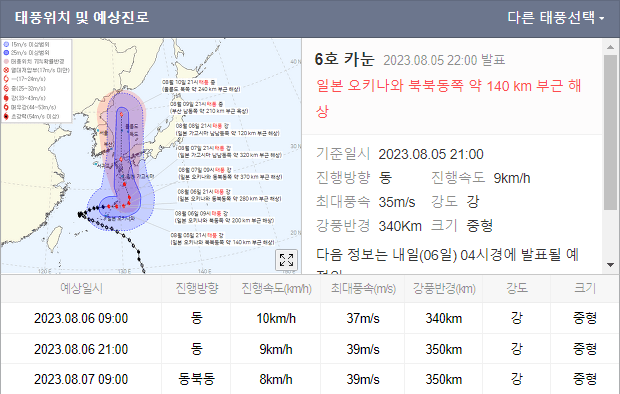Open the 다른 태풍선택 dropdown
620x394 pixels.
coord(556,18)
